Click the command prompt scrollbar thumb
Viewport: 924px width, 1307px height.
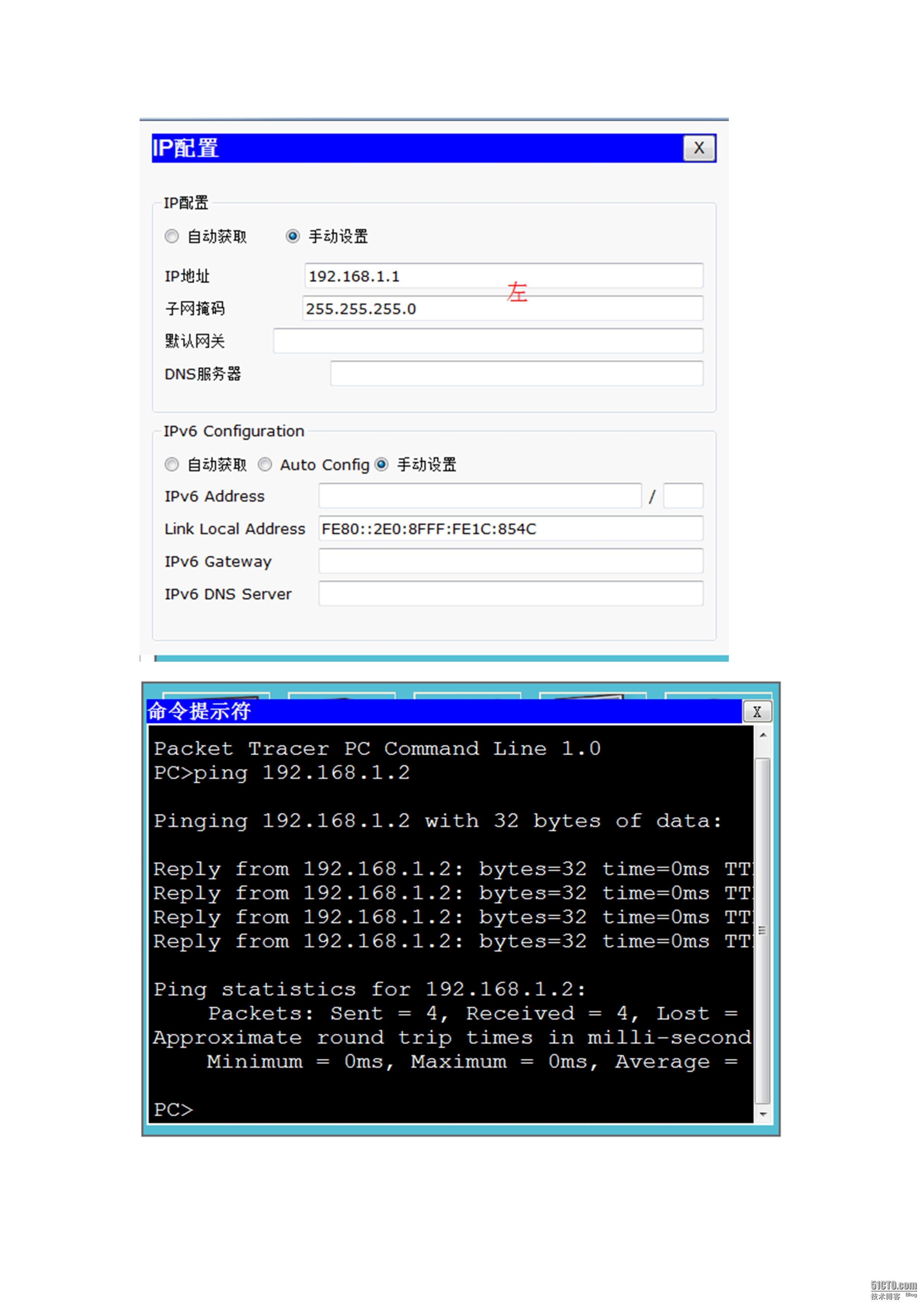763,931
